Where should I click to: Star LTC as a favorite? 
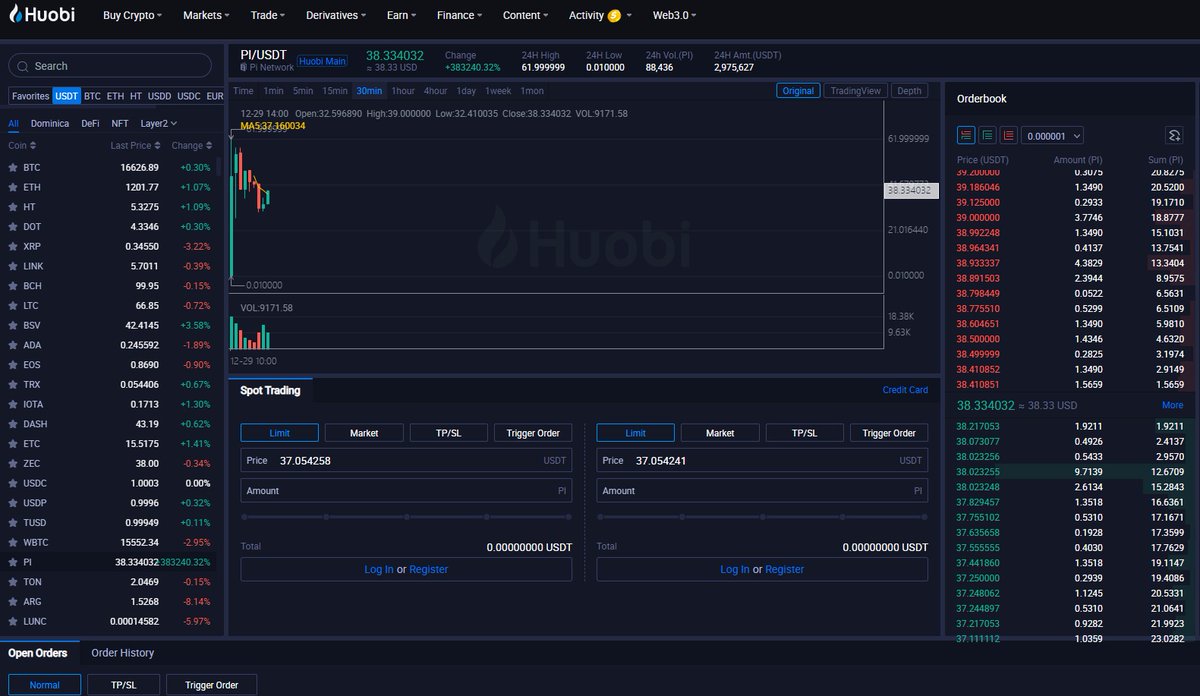point(13,306)
